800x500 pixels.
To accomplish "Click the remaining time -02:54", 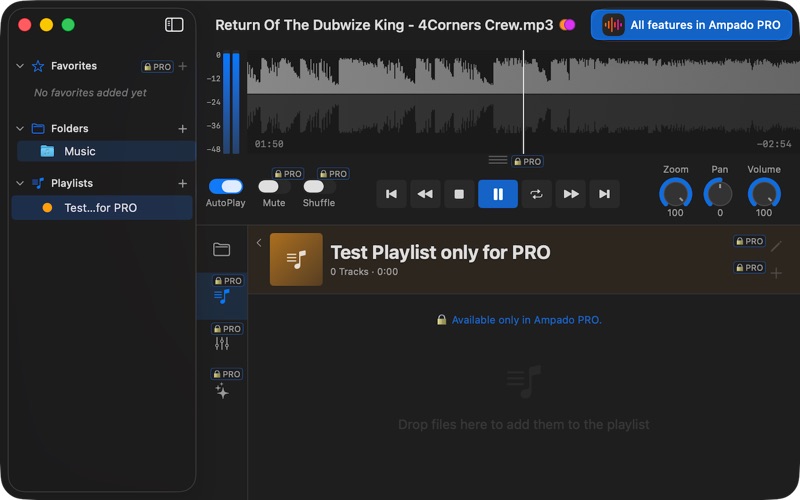I will tap(774, 144).
